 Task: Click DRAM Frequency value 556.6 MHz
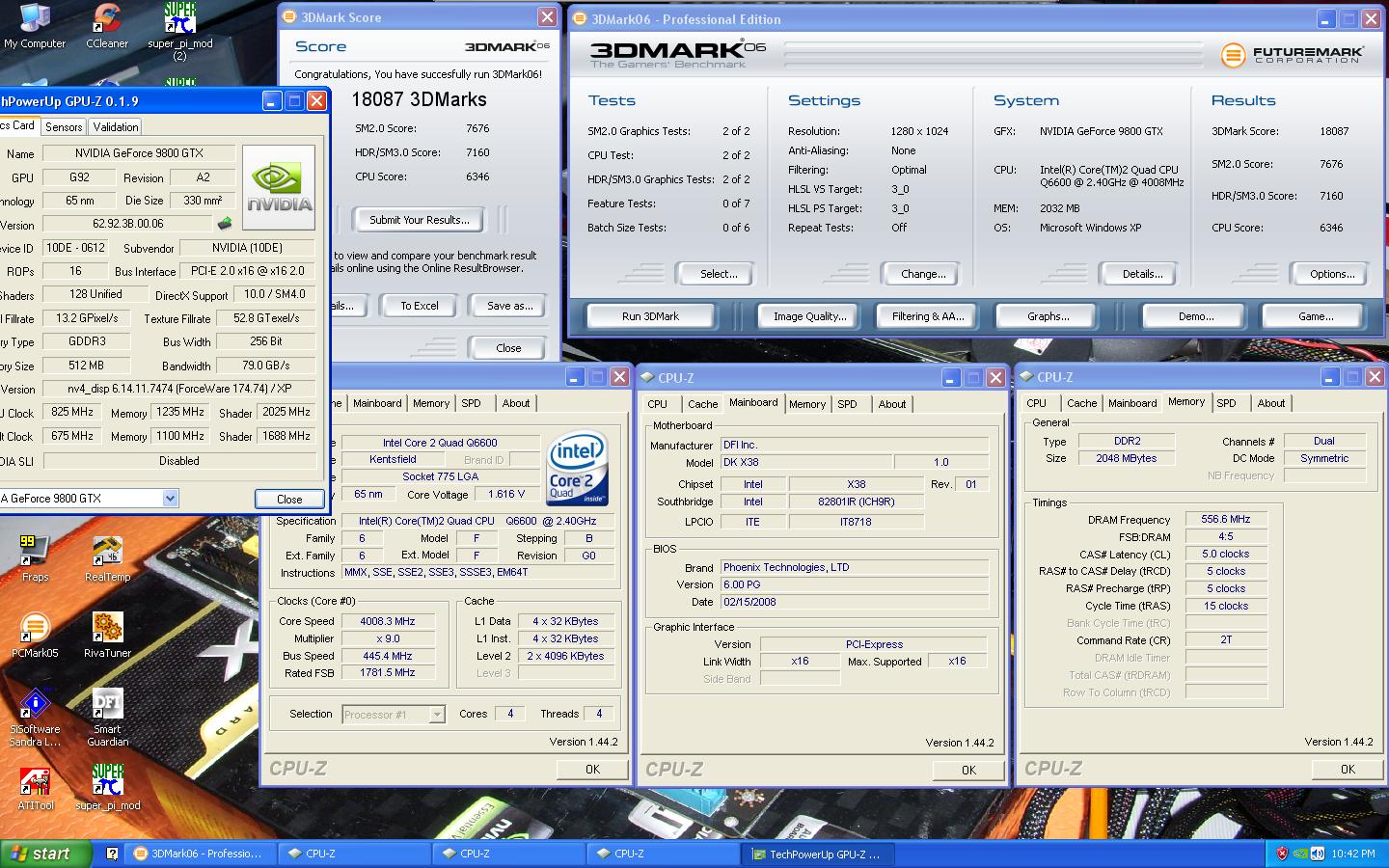click(x=1225, y=519)
